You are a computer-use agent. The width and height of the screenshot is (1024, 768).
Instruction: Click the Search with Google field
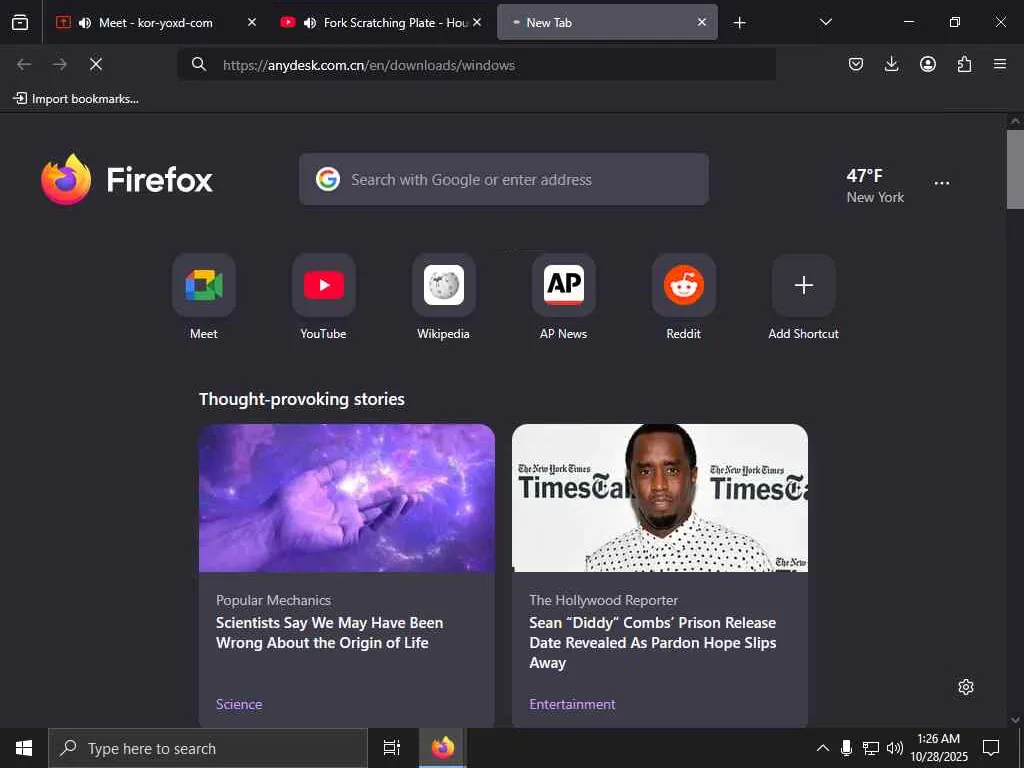(504, 180)
